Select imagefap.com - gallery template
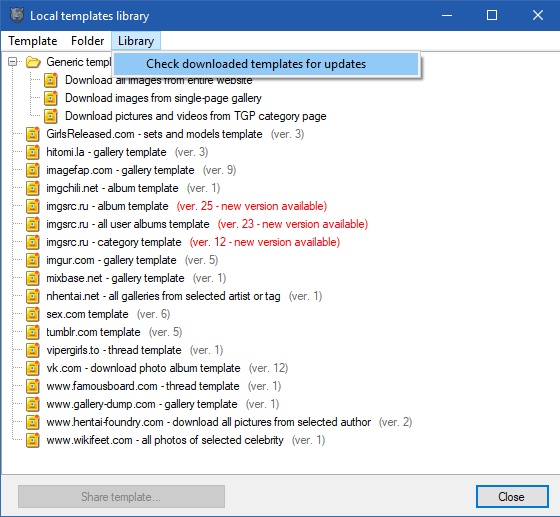560x517 pixels. tap(120, 170)
